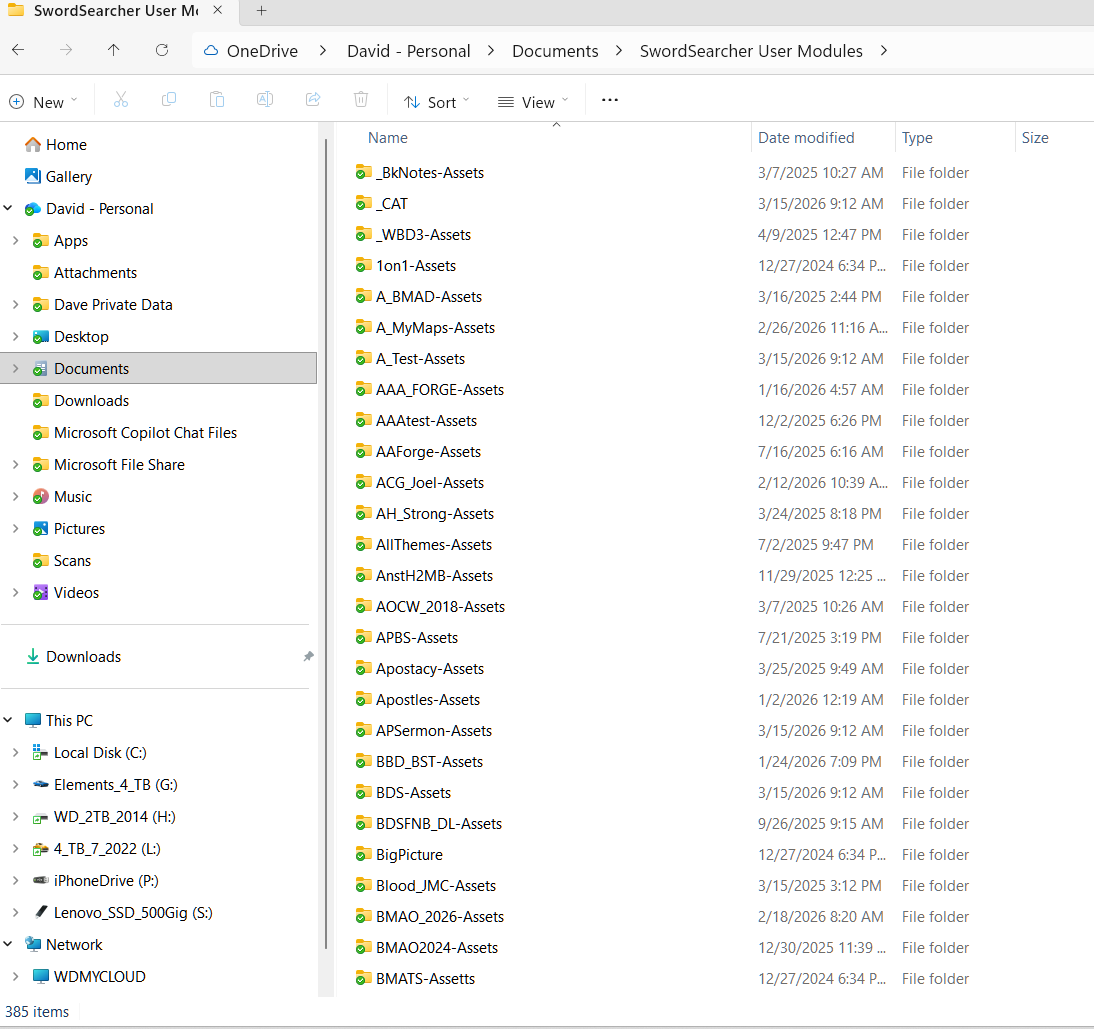
Task: Select the _CAT folder
Action: (x=391, y=204)
